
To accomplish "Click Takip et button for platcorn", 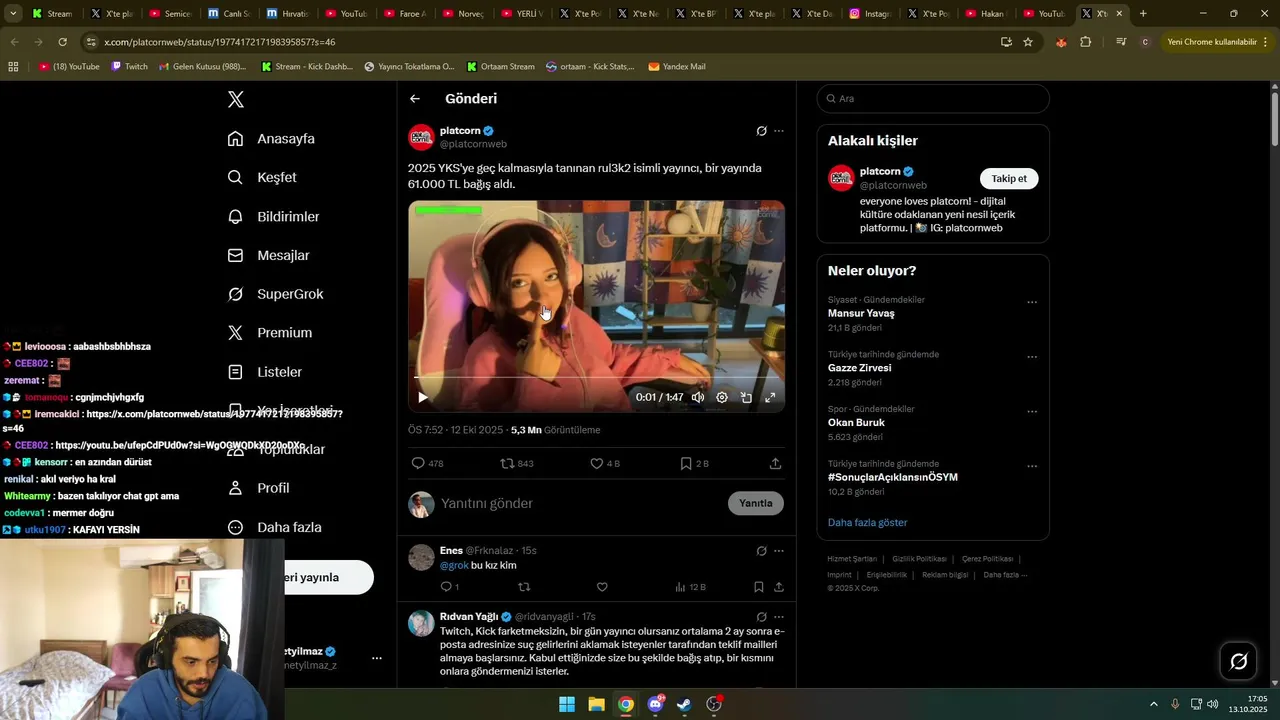I will click(x=1009, y=178).
